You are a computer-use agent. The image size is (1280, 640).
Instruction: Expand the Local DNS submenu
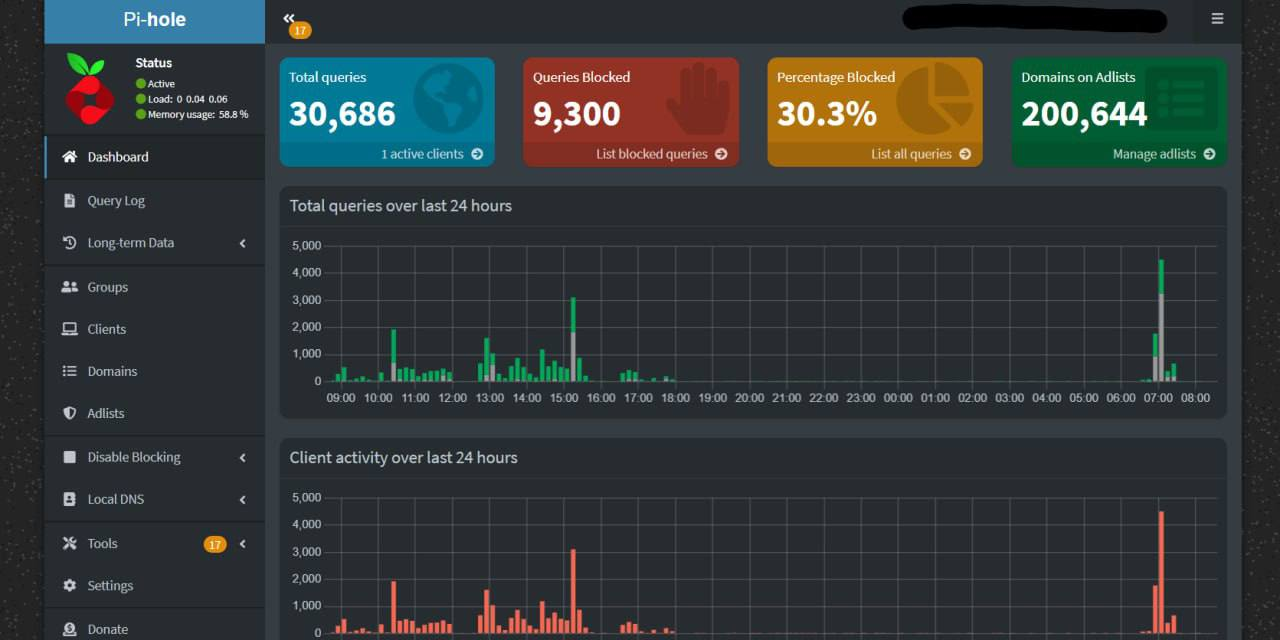pyautogui.click(x=242, y=499)
